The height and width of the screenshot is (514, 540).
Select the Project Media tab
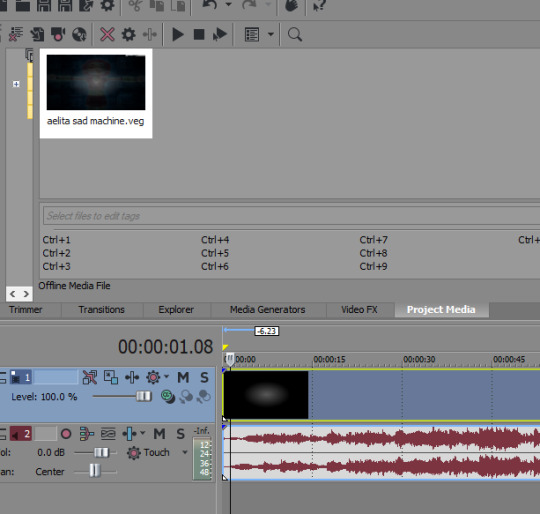pyautogui.click(x=441, y=310)
